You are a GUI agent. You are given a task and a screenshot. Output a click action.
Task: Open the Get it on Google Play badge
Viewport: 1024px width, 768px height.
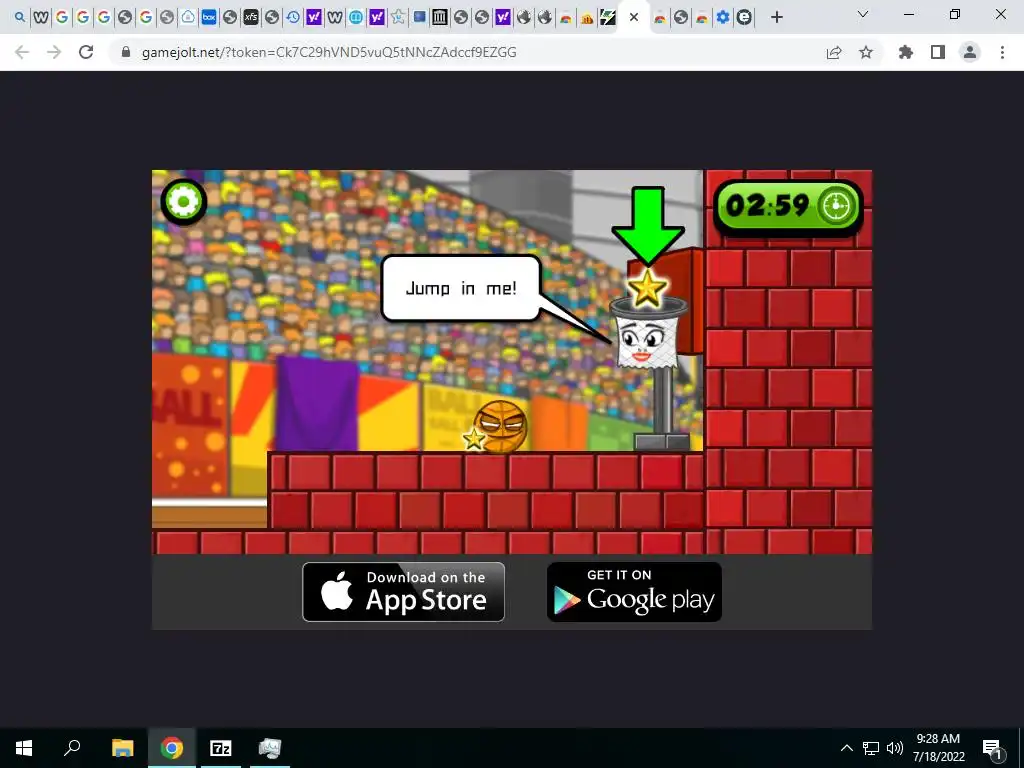(x=634, y=592)
